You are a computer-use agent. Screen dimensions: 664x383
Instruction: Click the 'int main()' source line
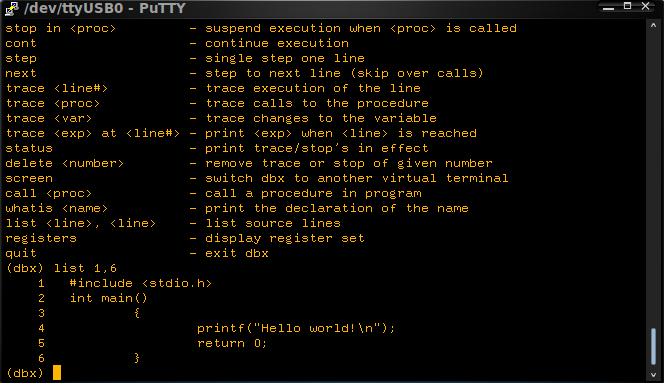pyautogui.click(x=108, y=298)
